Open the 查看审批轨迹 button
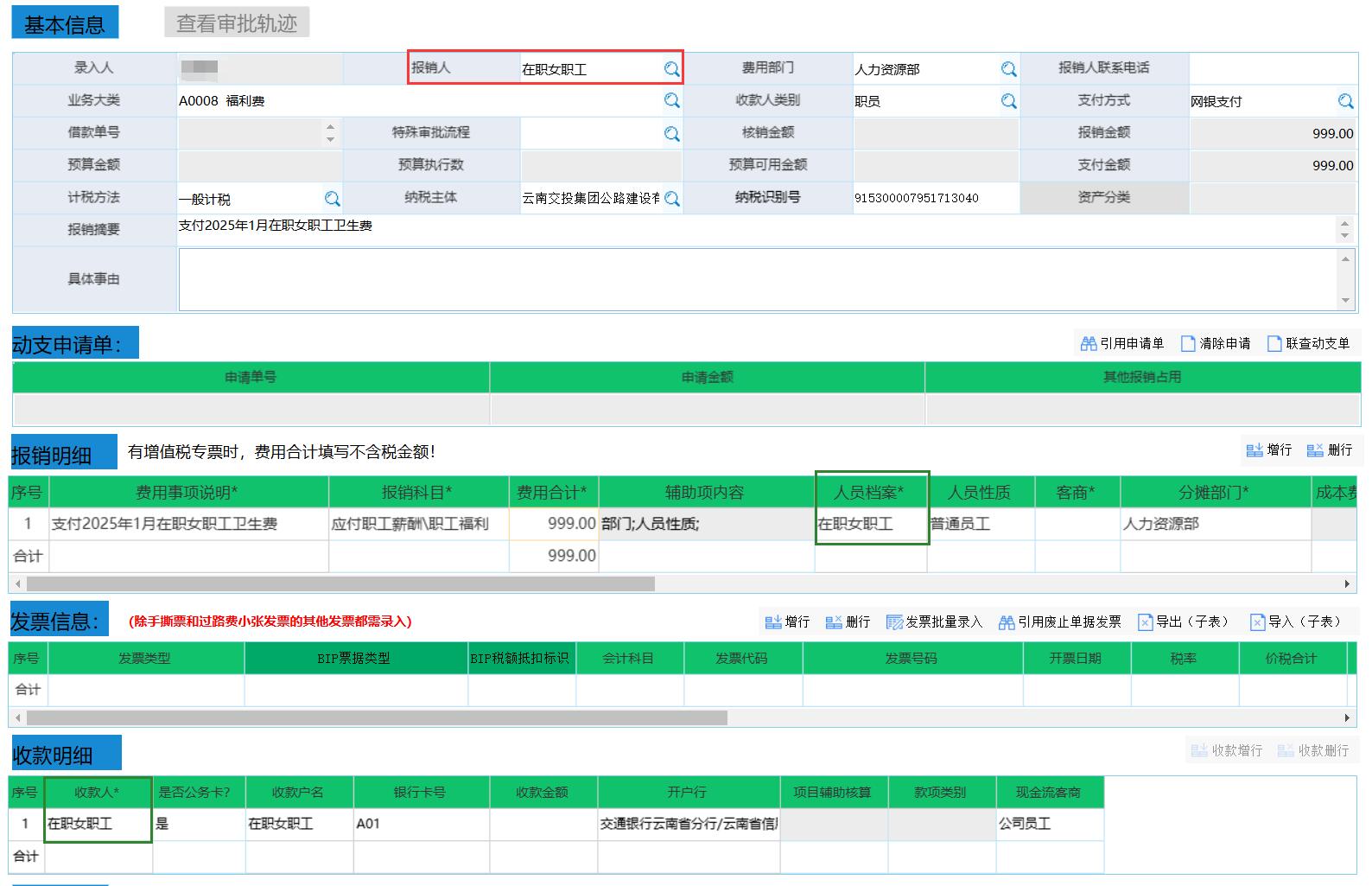The width and height of the screenshot is (1372, 886). (x=237, y=23)
